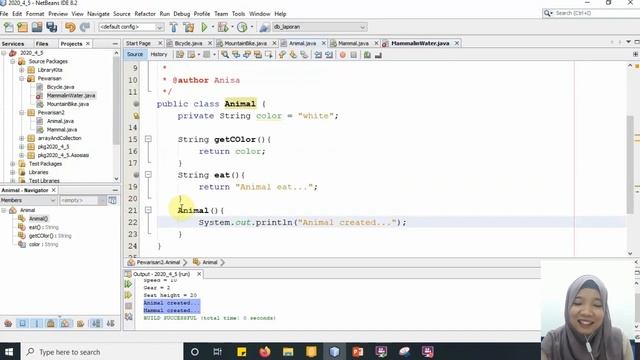Toggle the second filter button in Navigator bottom bar
This screenshot has height=360, width=640.
tap(22, 324)
